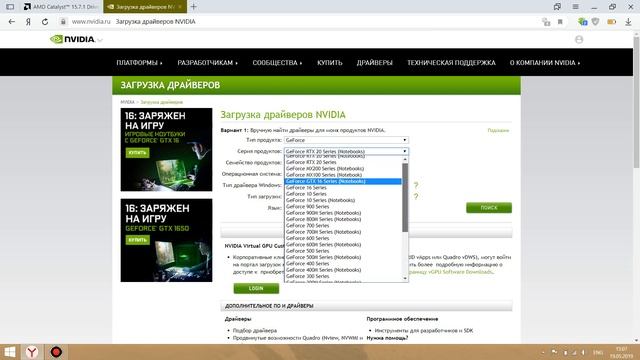Open Yandex Browser from the taskbar
This screenshot has height=360, width=640.
(x=32, y=352)
